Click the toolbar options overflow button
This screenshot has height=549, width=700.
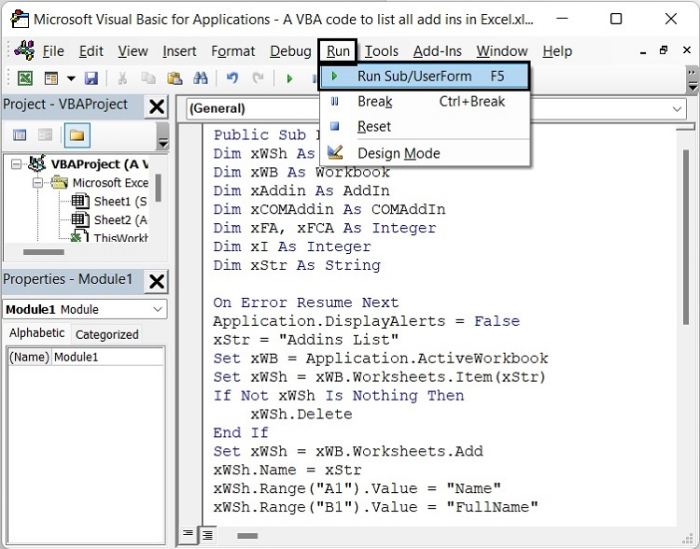coord(692,79)
